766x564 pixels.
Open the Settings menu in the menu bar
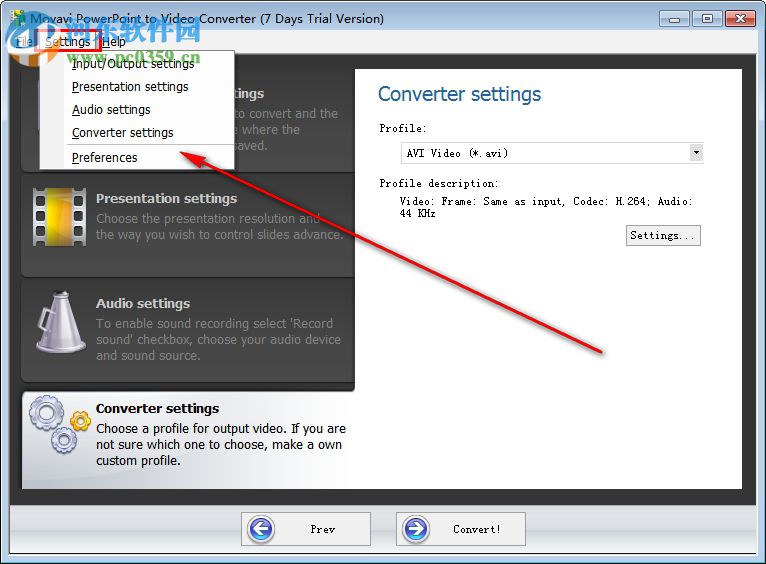(67, 42)
